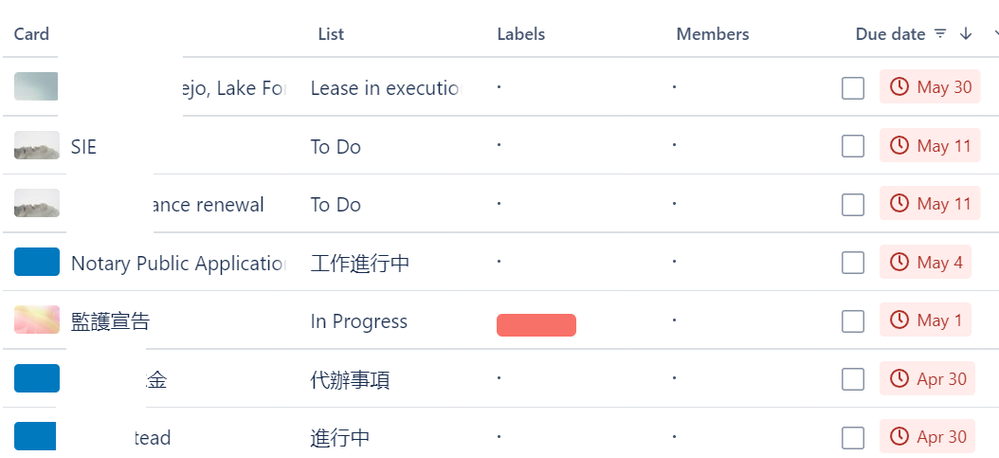Image resolution: width=999 pixels, height=458 pixels.
Task: Open the mountain cover thumbnail for SIE card
Action: (37, 145)
